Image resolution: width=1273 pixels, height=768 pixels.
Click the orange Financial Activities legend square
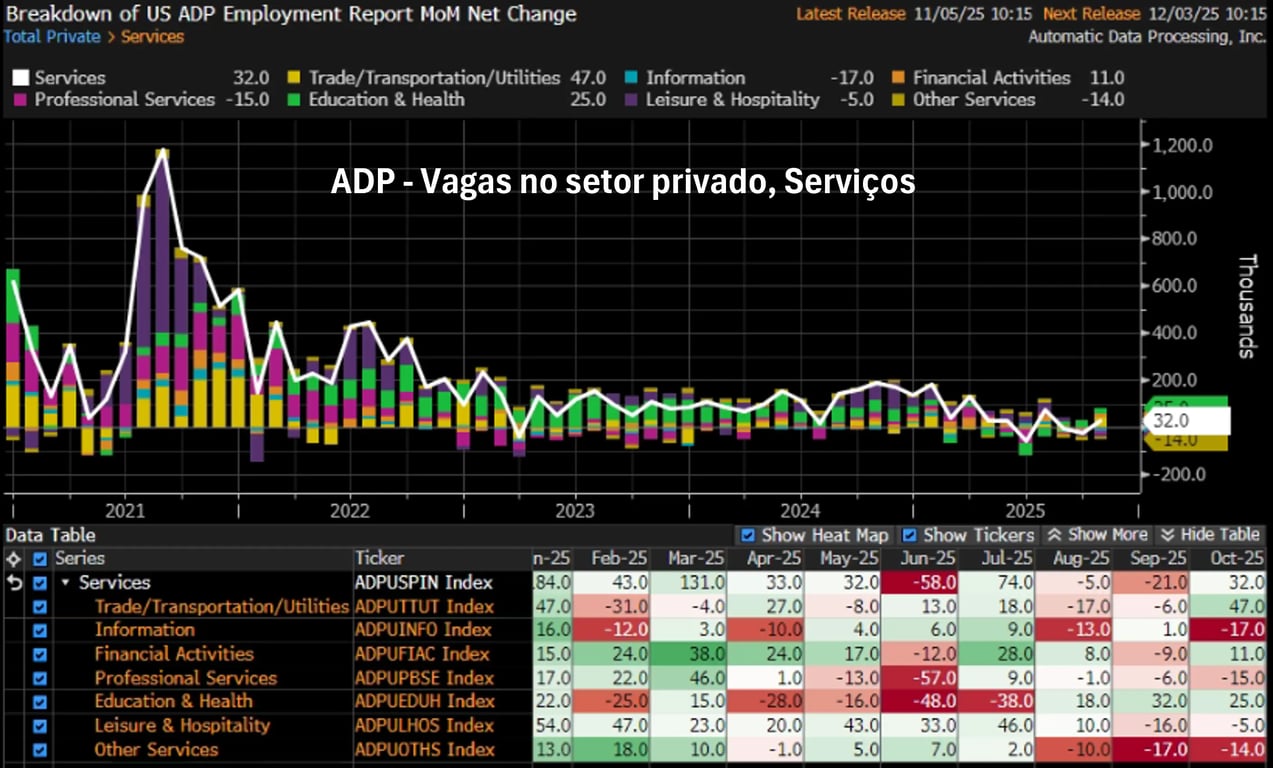coord(898,78)
